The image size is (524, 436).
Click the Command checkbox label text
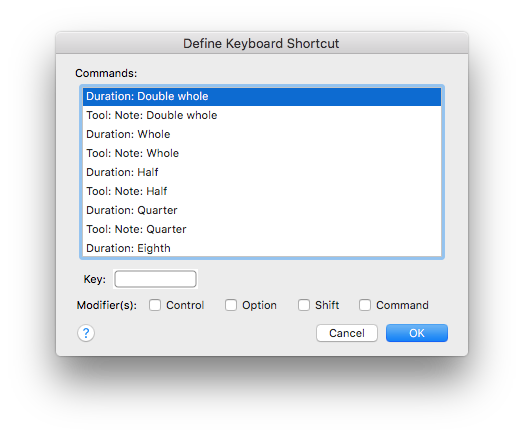click(x=402, y=305)
